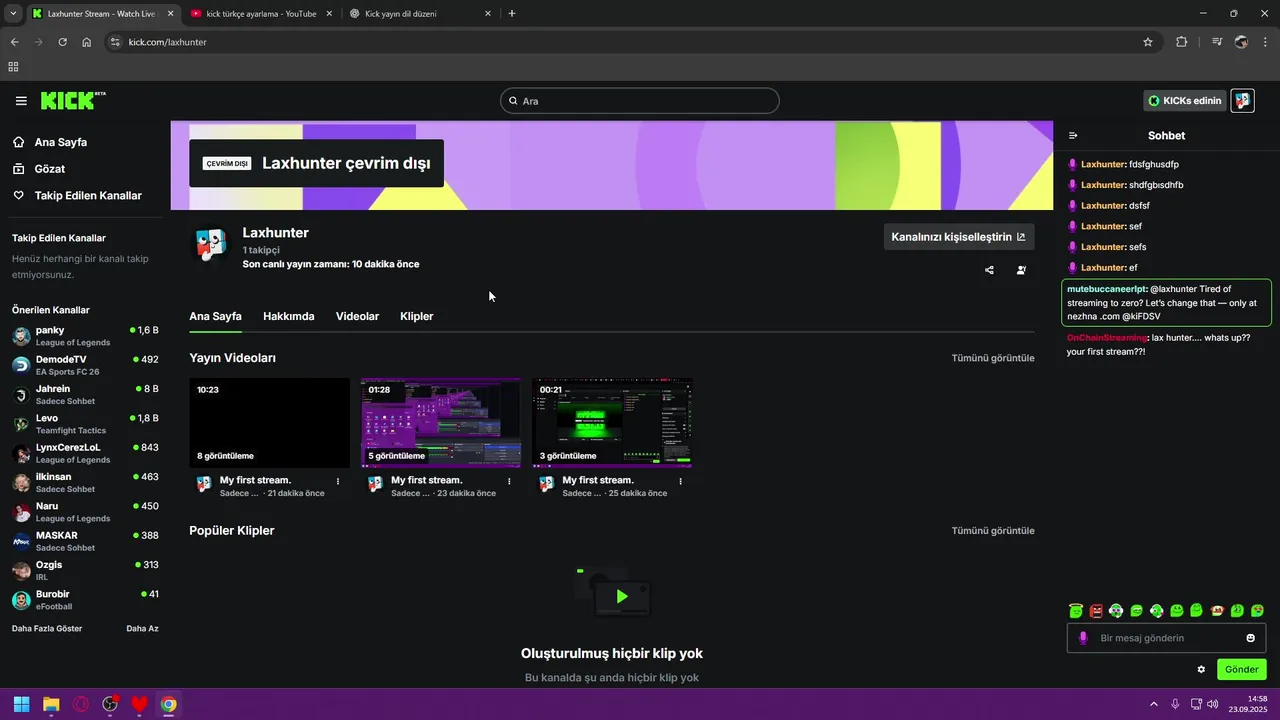Open the profile avatar menu in header

click(1242, 101)
